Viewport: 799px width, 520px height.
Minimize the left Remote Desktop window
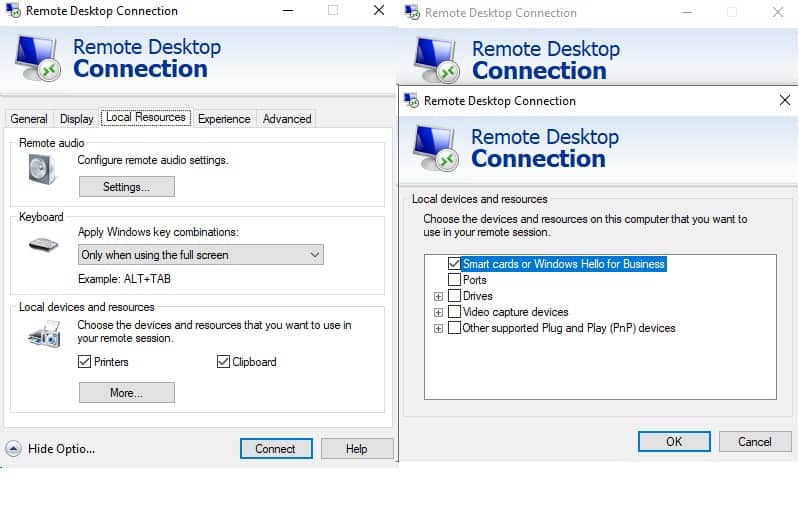click(x=288, y=10)
